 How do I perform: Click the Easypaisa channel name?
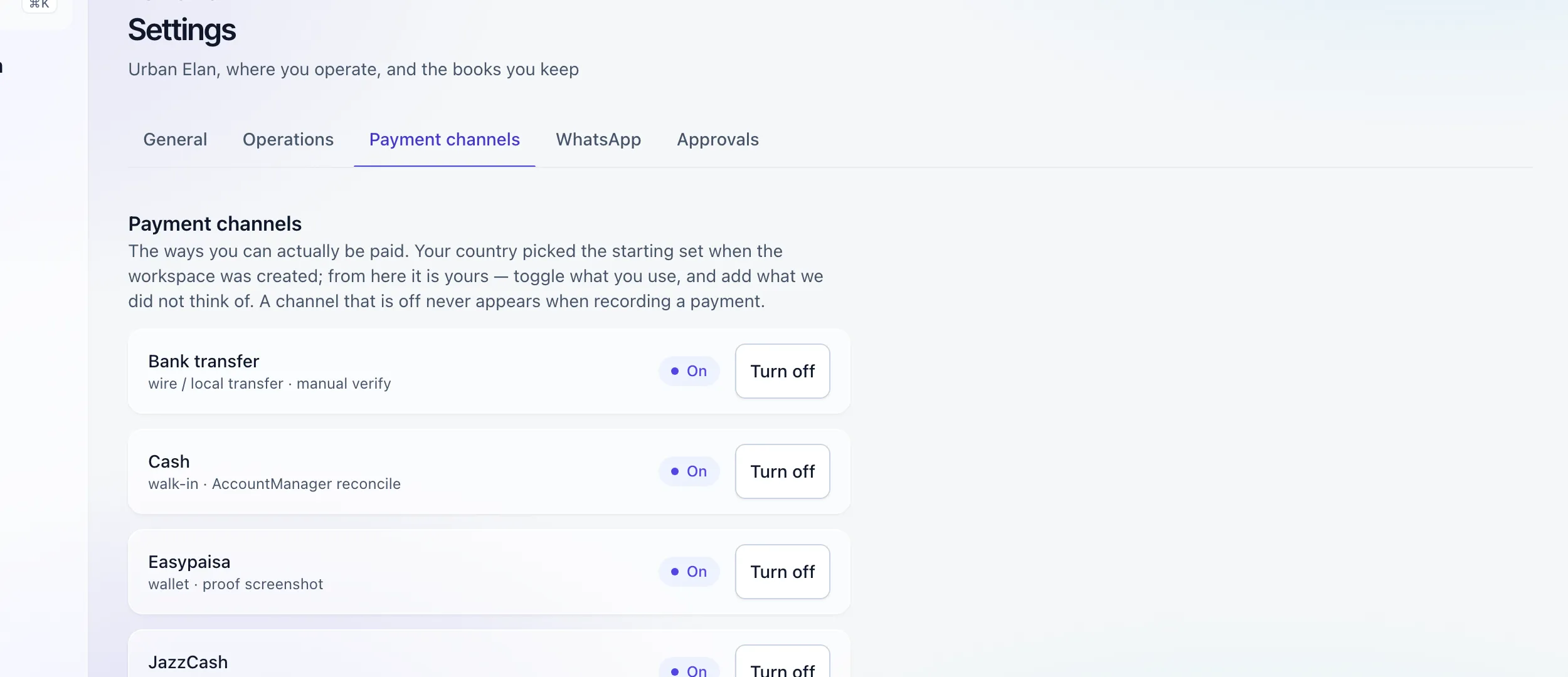[189, 562]
